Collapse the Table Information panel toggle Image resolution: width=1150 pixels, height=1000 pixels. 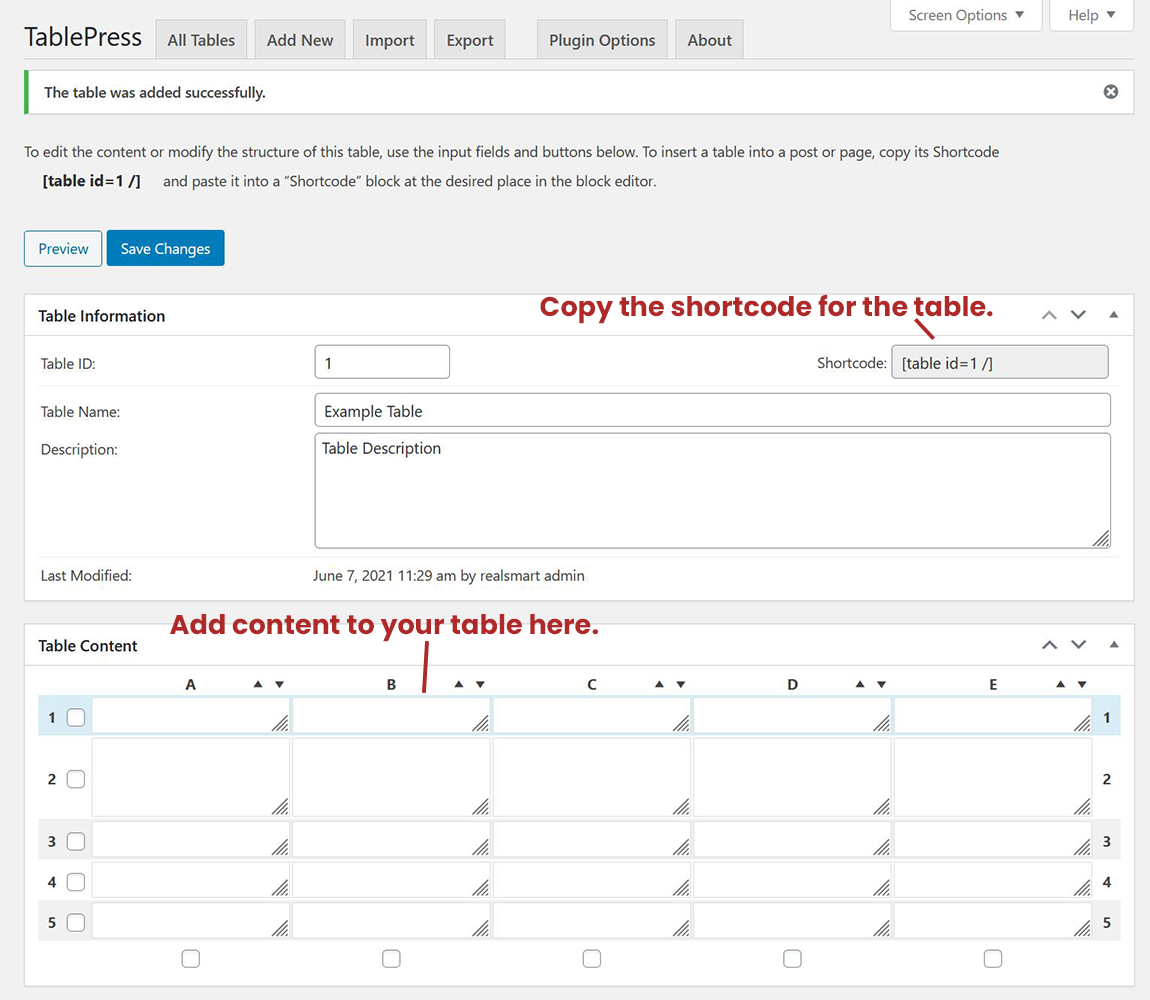[1114, 315]
